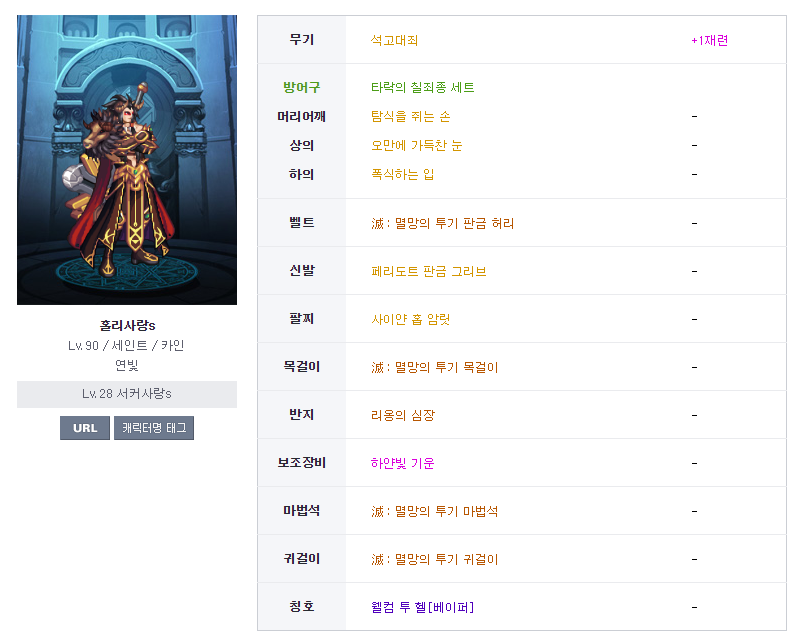Click the URL button under the character
The height and width of the screenshot is (633, 792).
[x=85, y=428]
